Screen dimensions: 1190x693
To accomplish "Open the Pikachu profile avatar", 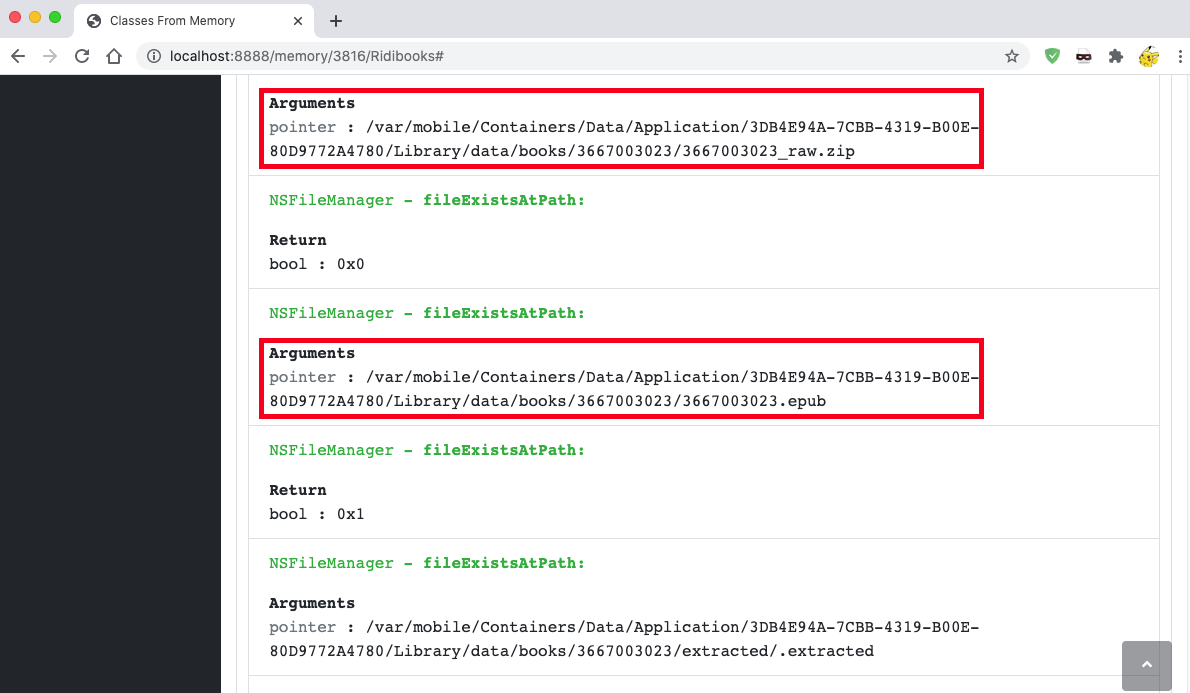I will [x=1149, y=56].
